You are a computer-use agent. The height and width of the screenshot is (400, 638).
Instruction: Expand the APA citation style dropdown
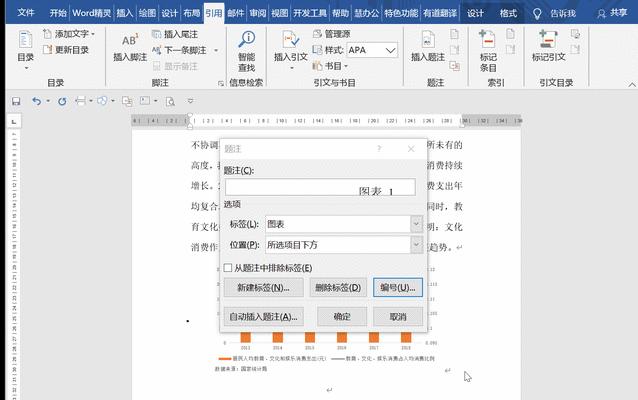click(391, 50)
